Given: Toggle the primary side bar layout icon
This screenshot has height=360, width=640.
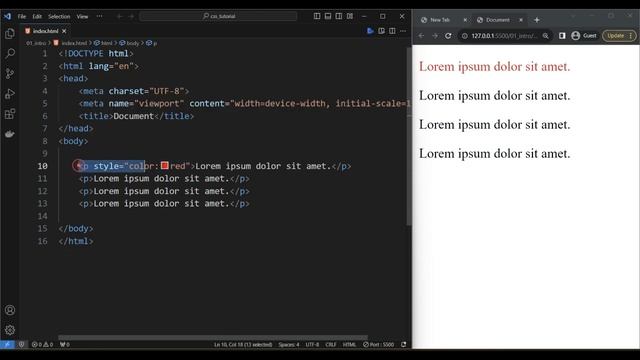Looking at the screenshot, I should [317, 16].
